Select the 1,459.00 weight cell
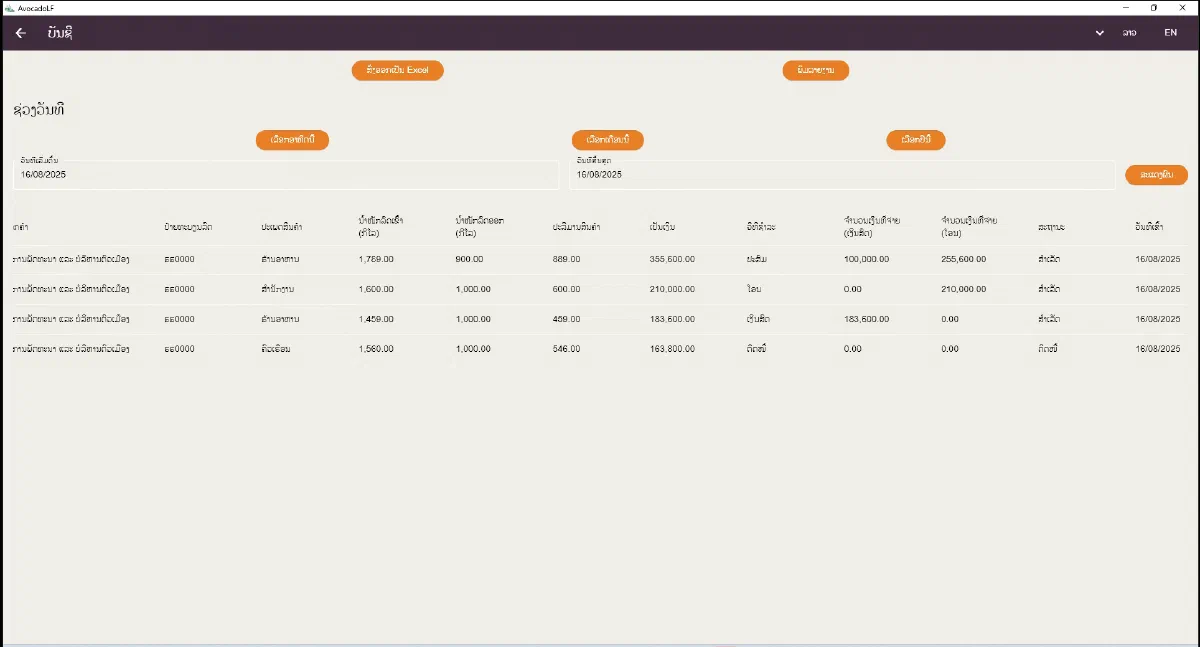Image resolution: width=1200 pixels, height=647 pixels. point(376,319)
